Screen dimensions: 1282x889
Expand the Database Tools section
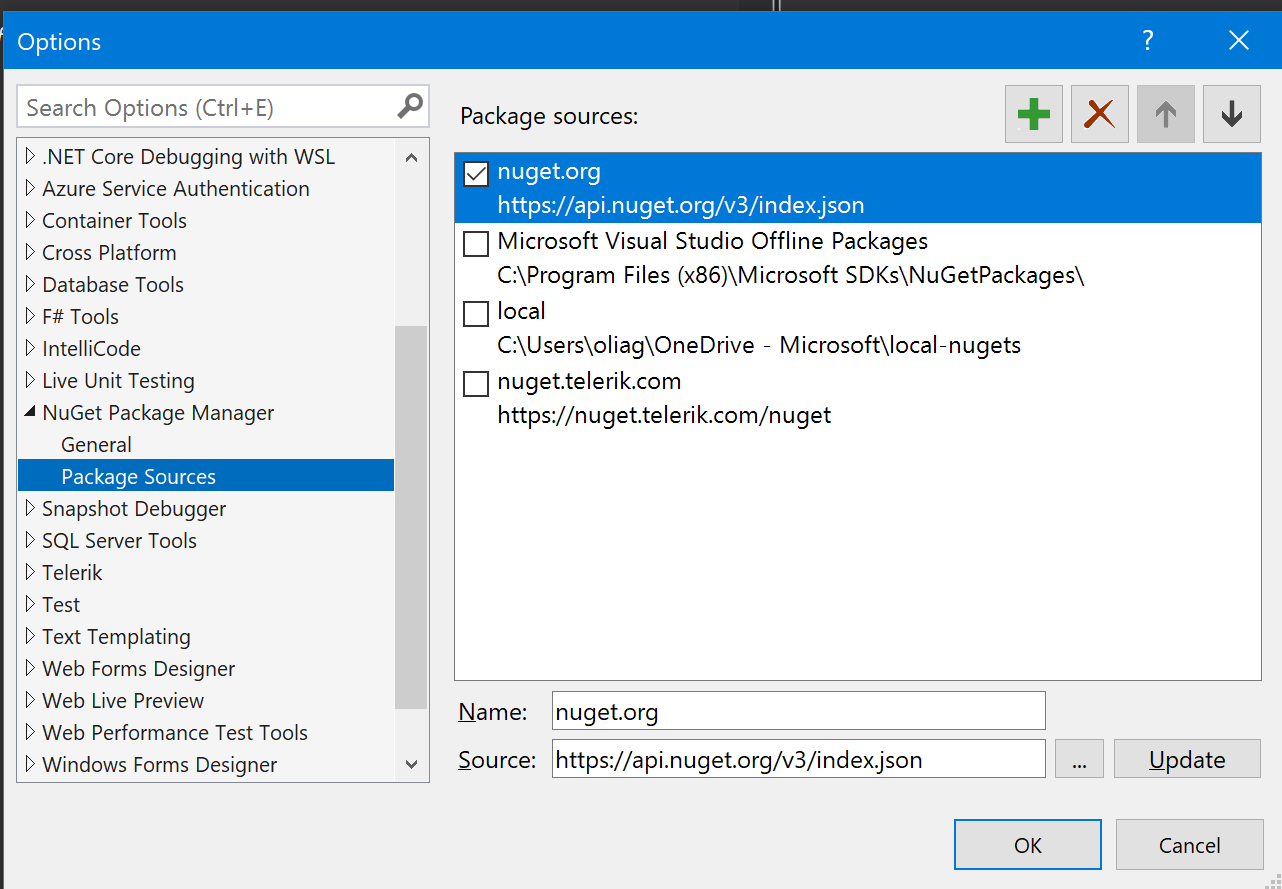(x=29, y=284)
